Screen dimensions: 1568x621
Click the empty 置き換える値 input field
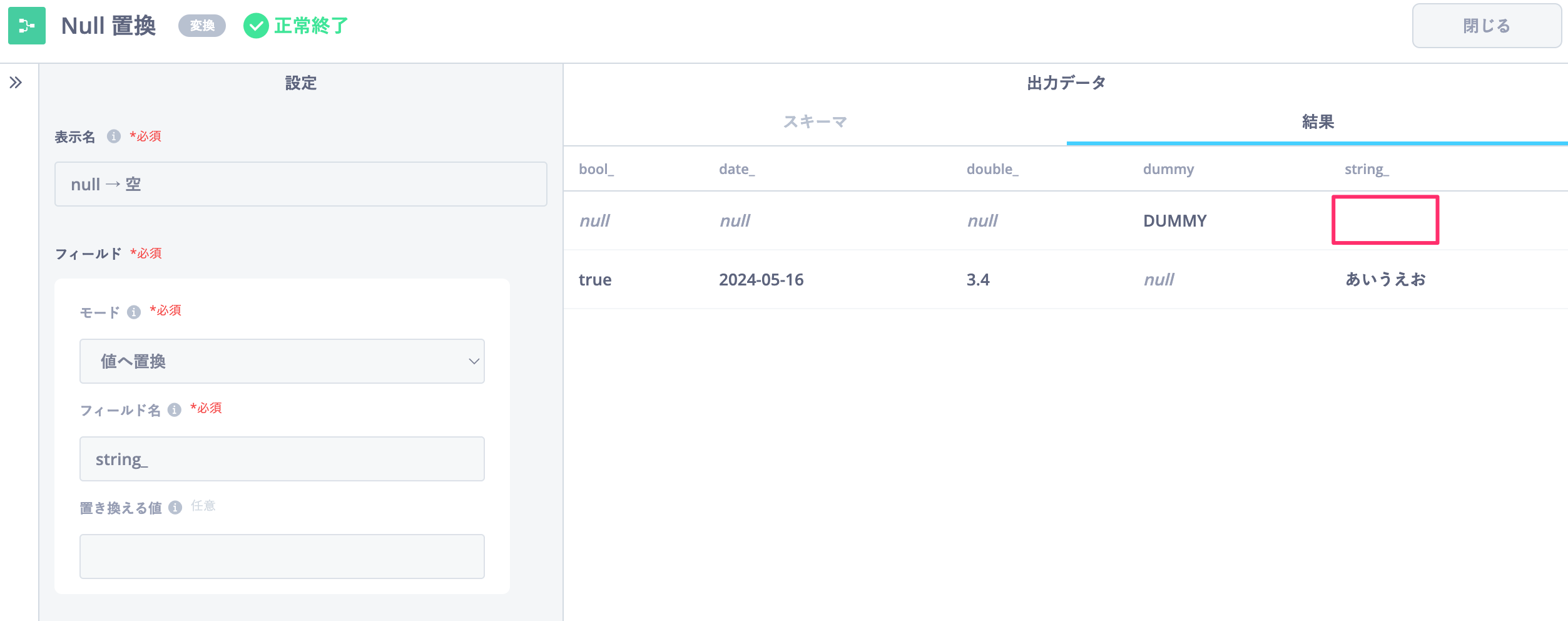click(282, 557)
